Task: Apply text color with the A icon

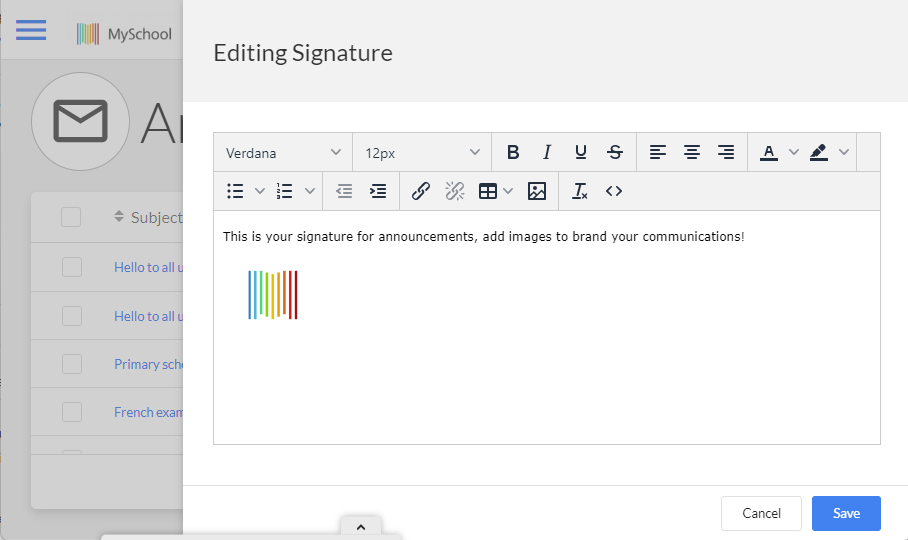Action: tap(768, 152)
